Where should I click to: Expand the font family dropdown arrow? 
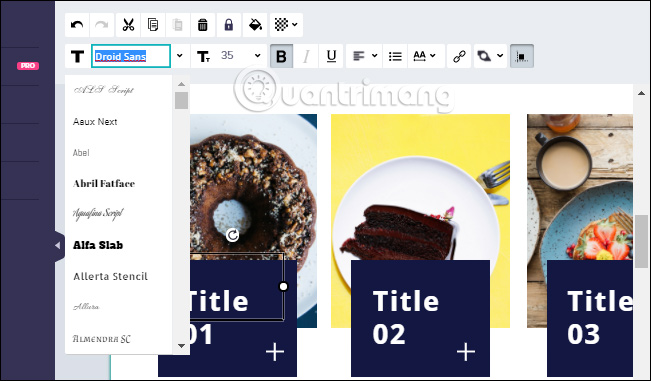coord(180,56)
